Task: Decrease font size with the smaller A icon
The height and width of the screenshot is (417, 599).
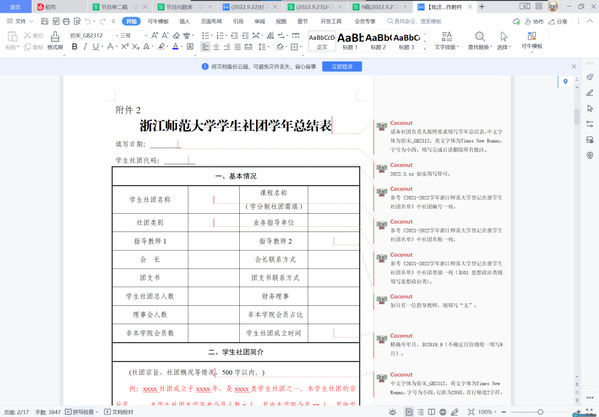Action: [165, 36]
